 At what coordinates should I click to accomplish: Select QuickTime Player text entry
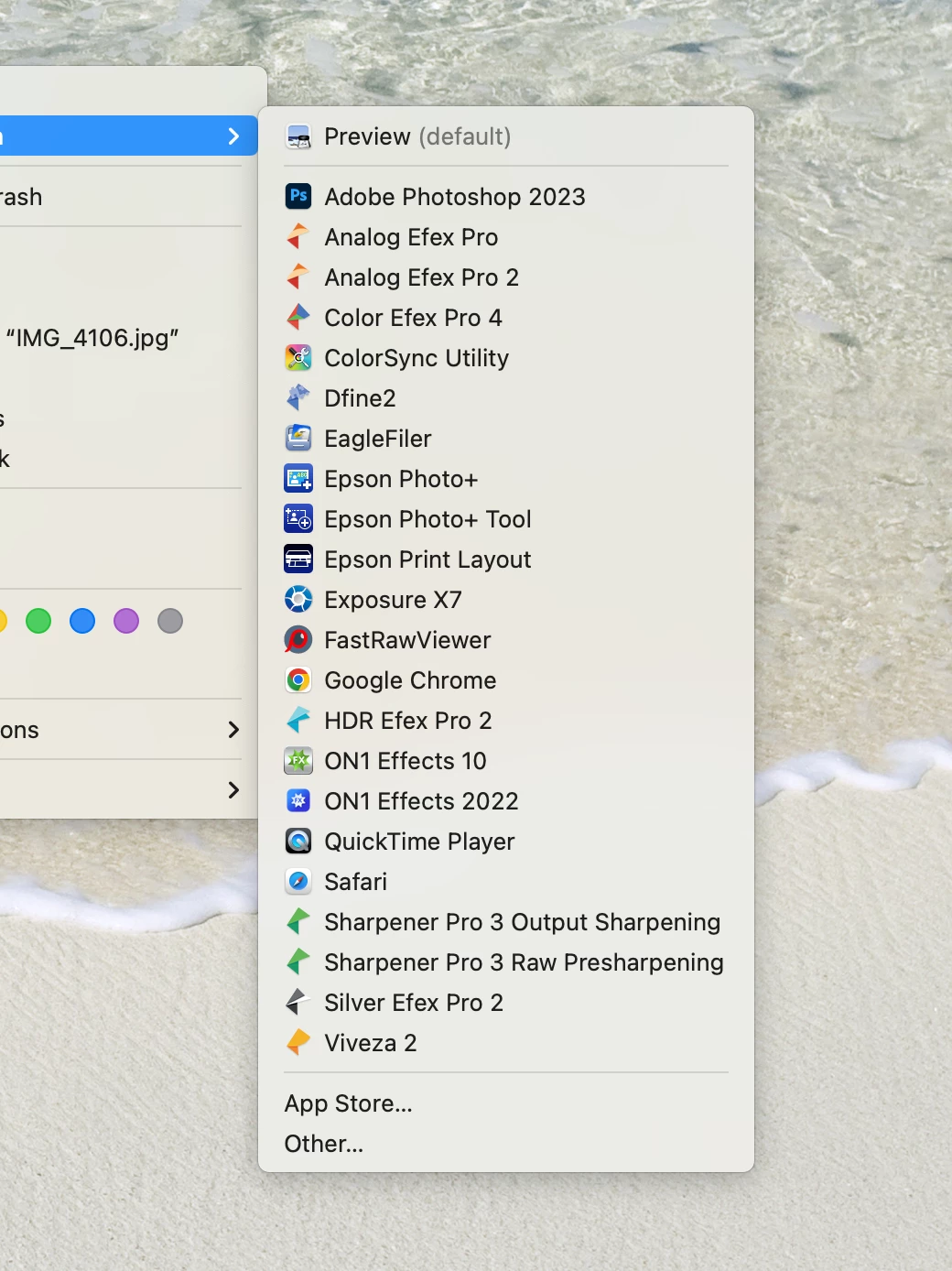click(x=420, y=842)
